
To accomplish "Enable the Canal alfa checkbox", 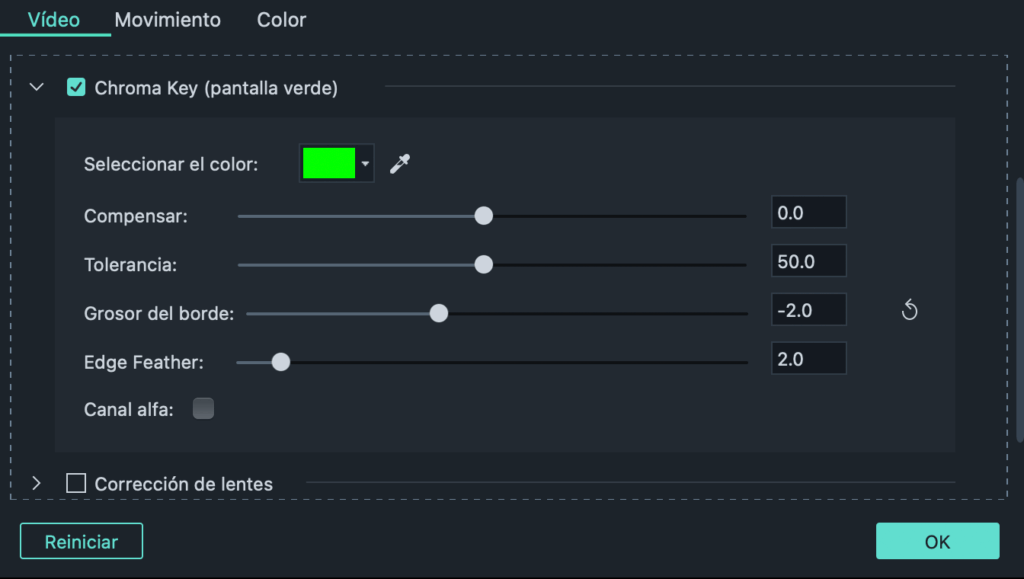I will tap(203, 407).
